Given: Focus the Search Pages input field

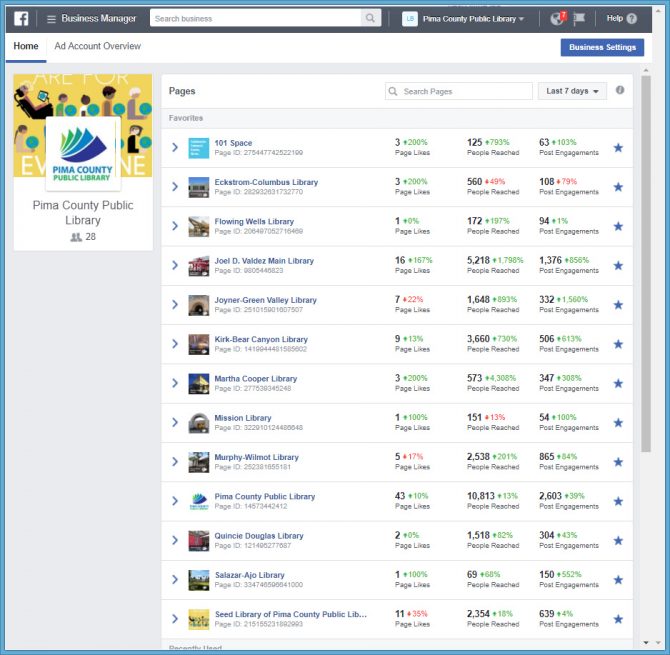Looking at the screenshot, I should click(459, 91).
